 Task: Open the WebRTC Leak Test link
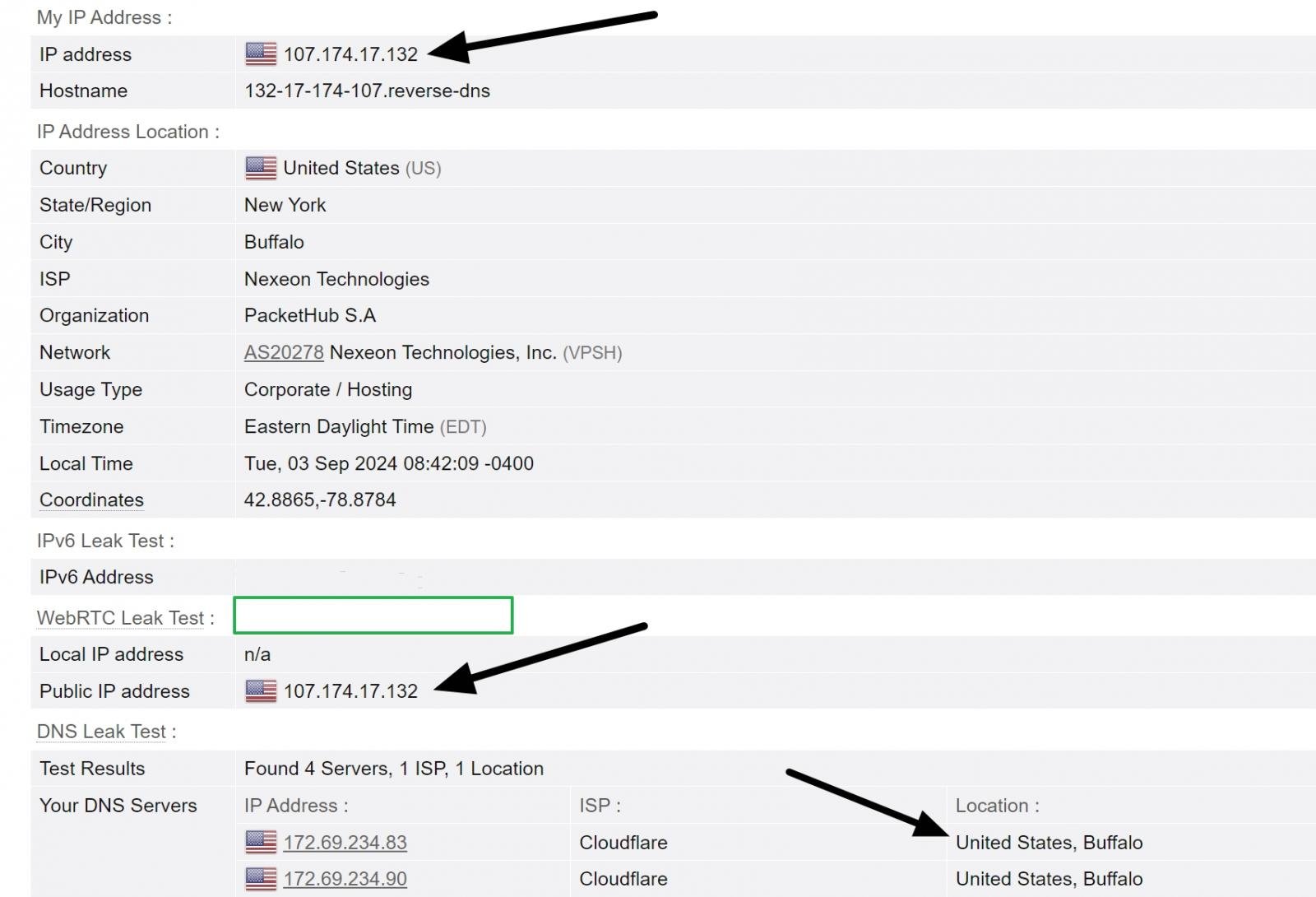coord(120,617)
